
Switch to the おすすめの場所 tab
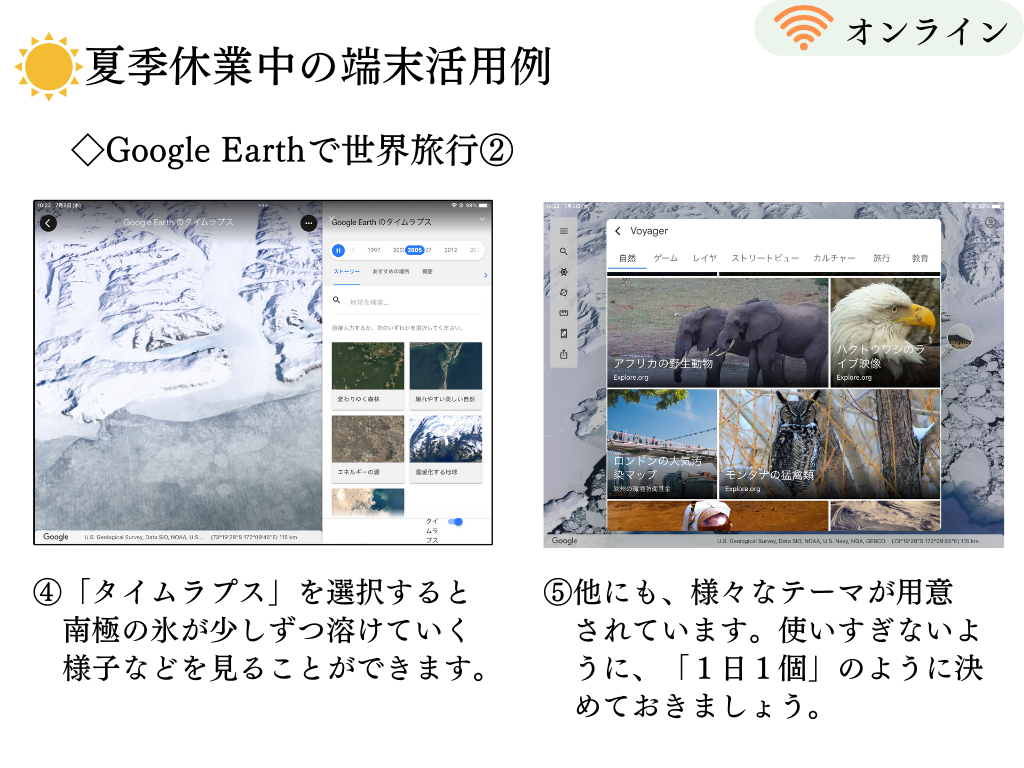[391, 272]
